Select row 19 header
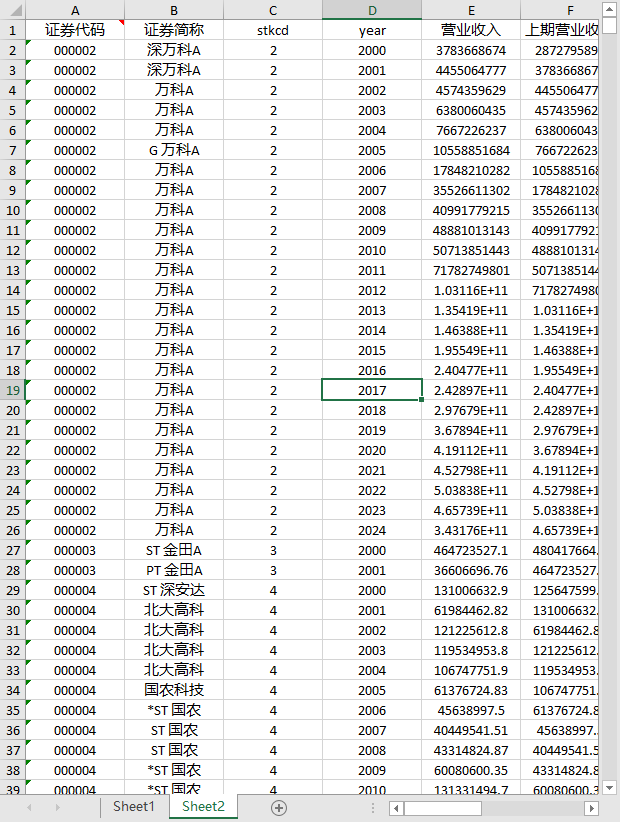The width and height of the screenshot is (620, 822). (13, 391)
